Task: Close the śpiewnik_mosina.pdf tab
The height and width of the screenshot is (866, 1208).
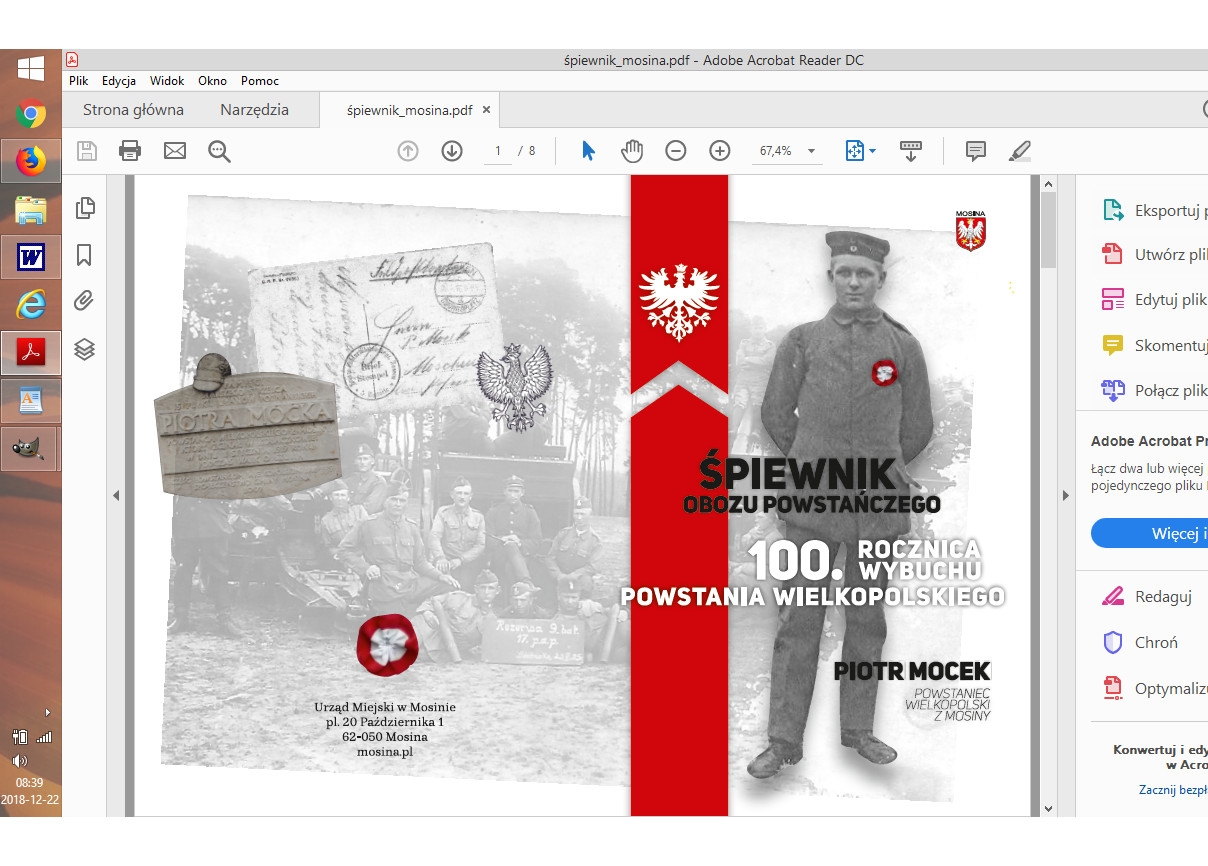Action: click(486, 110)
